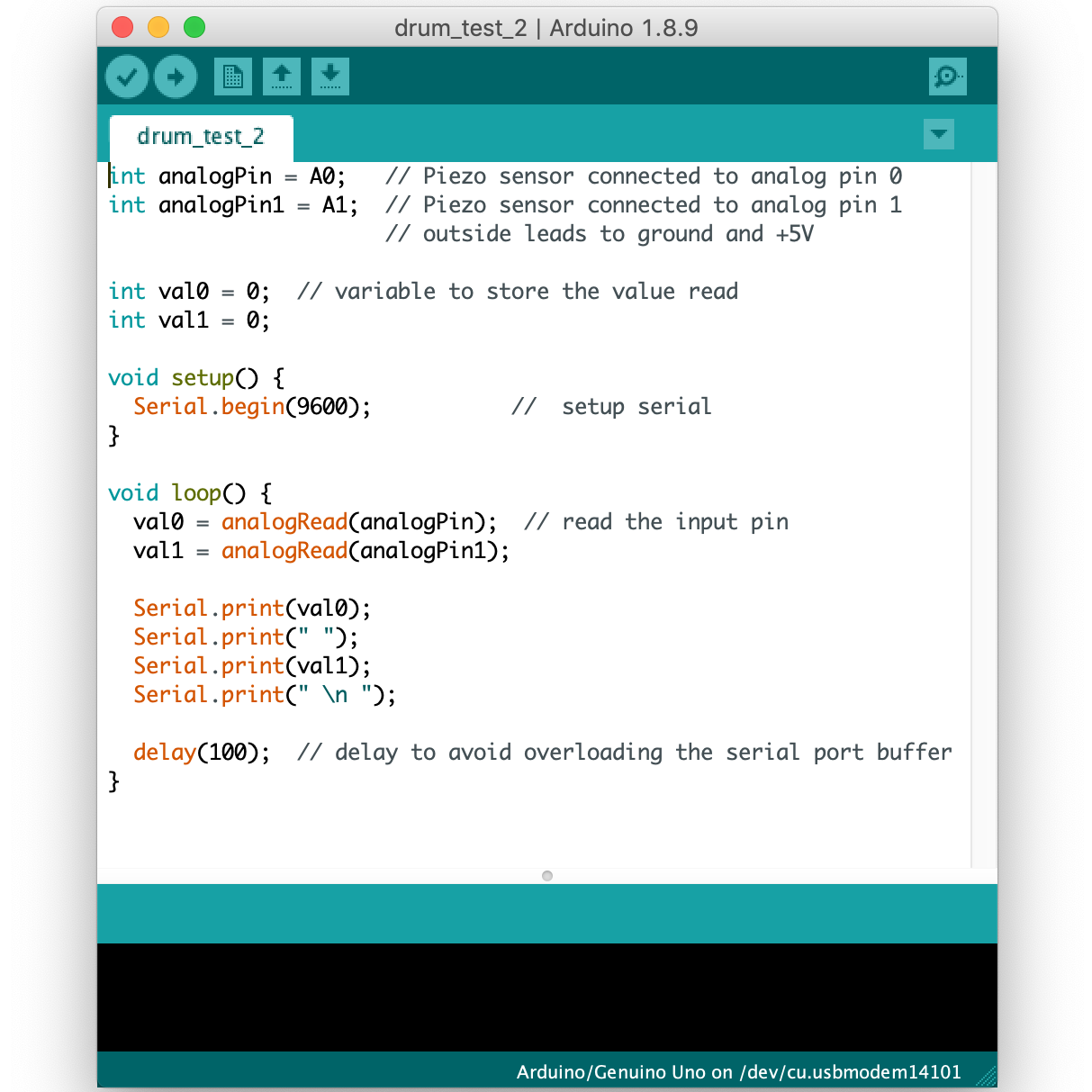Create a new sketch file
Screen dimensions: 1092x1092
click(x=233, y=77)
